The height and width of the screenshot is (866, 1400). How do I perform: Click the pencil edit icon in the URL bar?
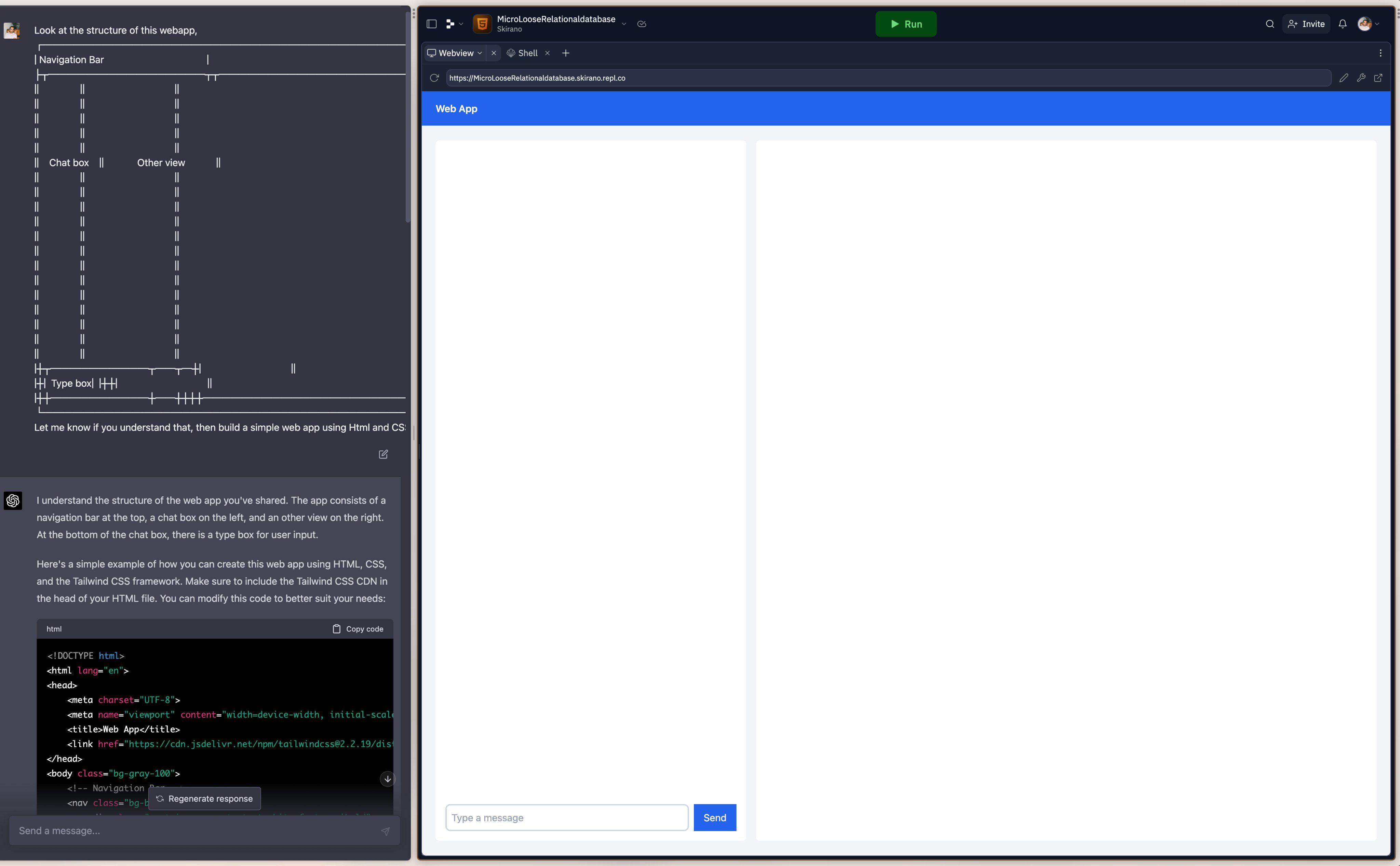click(x=1343, y=78)
